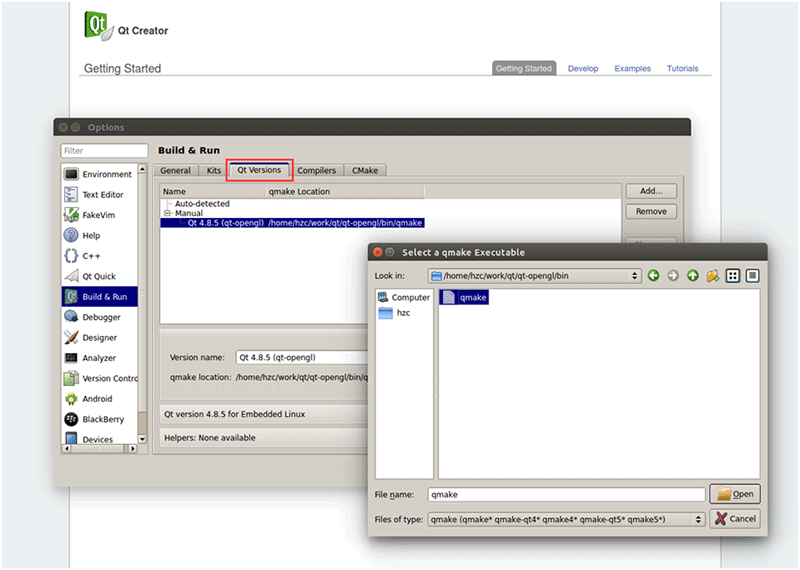The width and height of the screenshot is (800, 570).
Task: Select Environment in Options sidebar
Action: pos(99,174)
